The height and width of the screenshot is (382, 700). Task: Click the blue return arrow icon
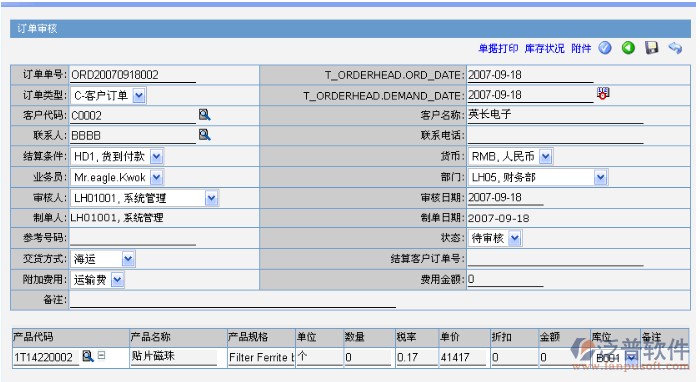point(675,48)
